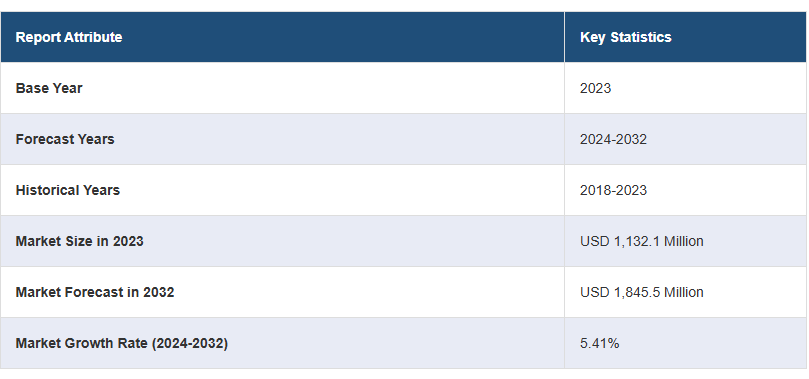Image resolution: width=809 pixels, height=379 pixels.
Task: Click the 2024-2032 forecast years value
Action: coord(613,139)
